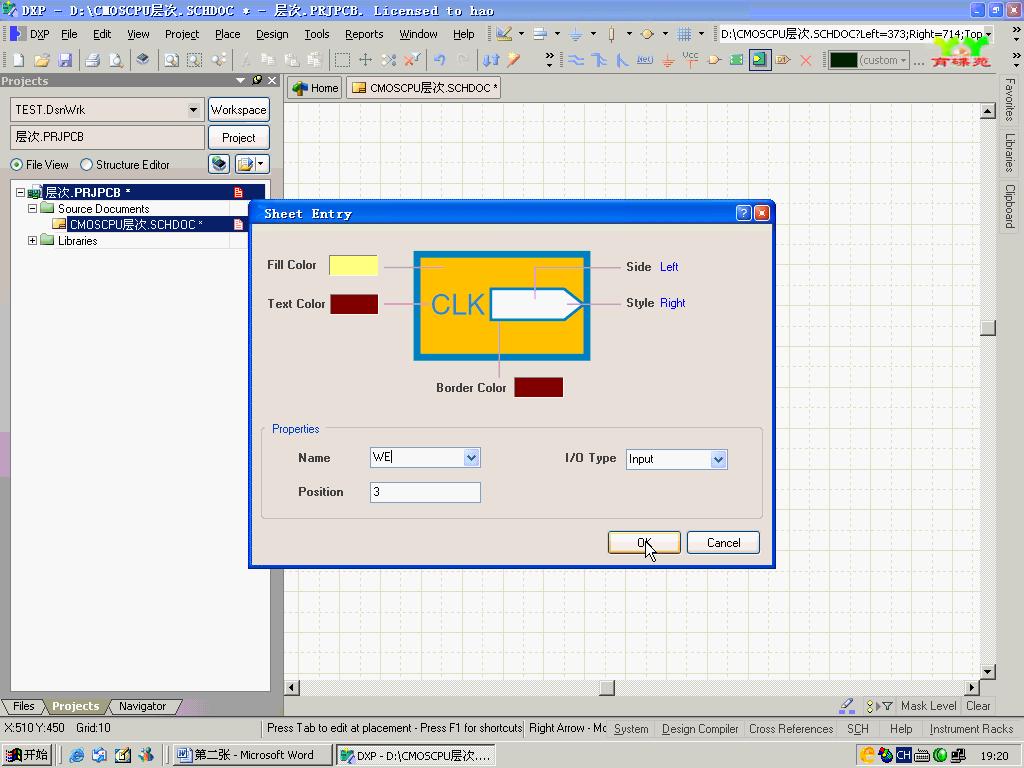Image resolution: width=1024 pixels, height=768 pixels.
Task: Pin the Projects panel
Action: pyautogui.click(x=257, y=80)
